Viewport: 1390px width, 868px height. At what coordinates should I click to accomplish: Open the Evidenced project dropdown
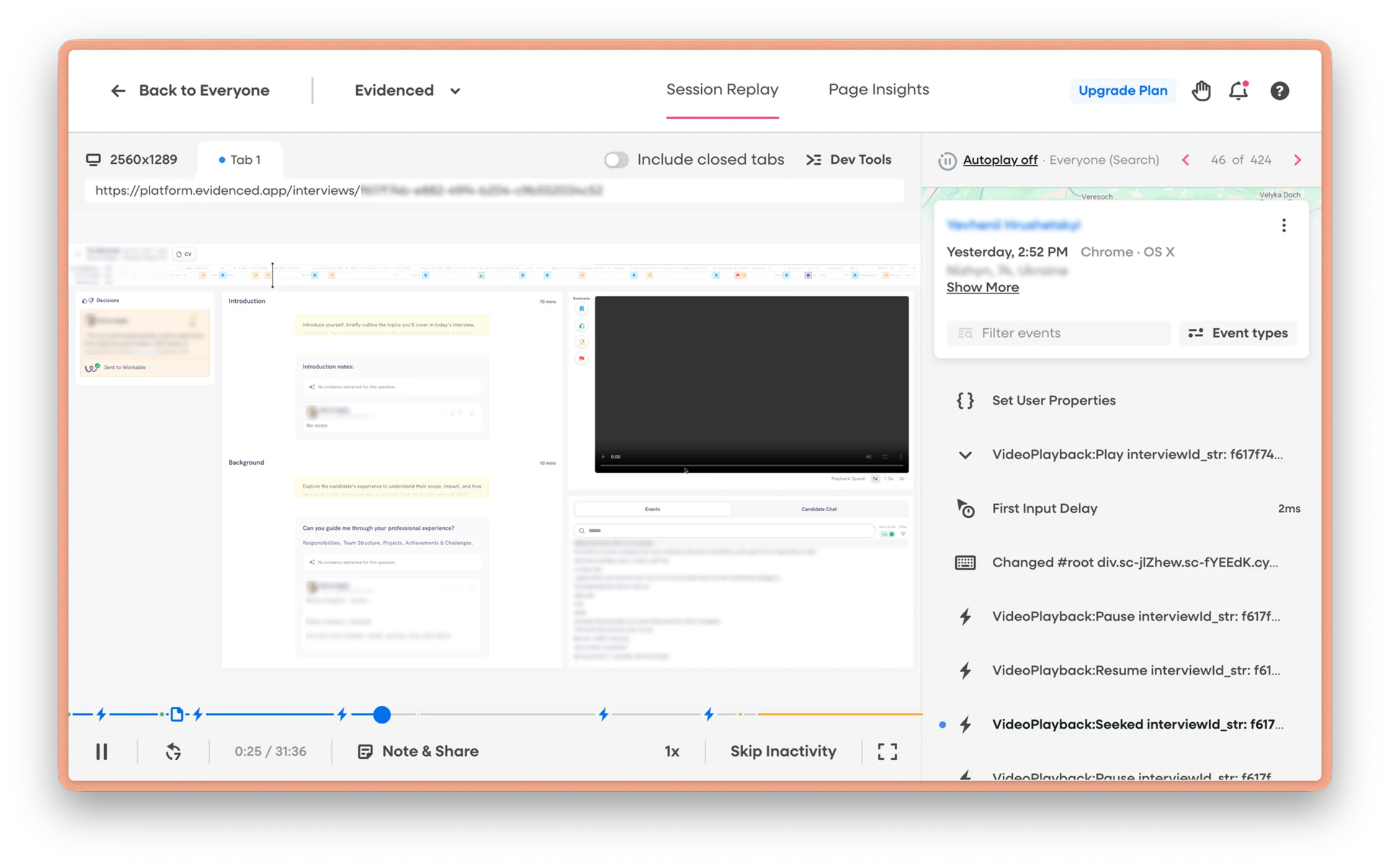click(408, 91)
